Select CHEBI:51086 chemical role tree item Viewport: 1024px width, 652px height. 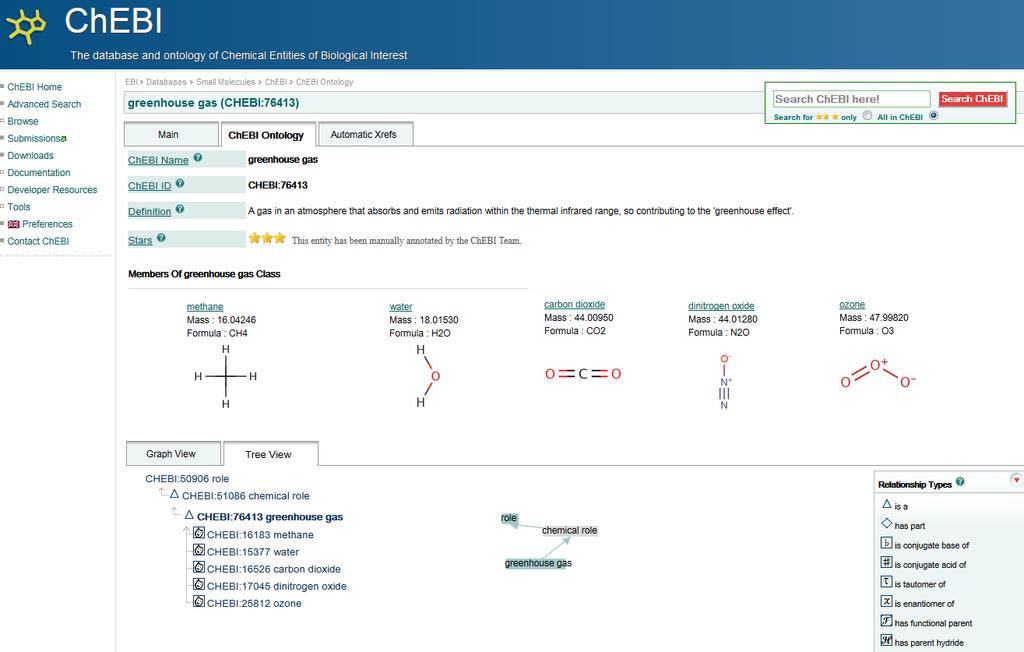pos(246,496)
